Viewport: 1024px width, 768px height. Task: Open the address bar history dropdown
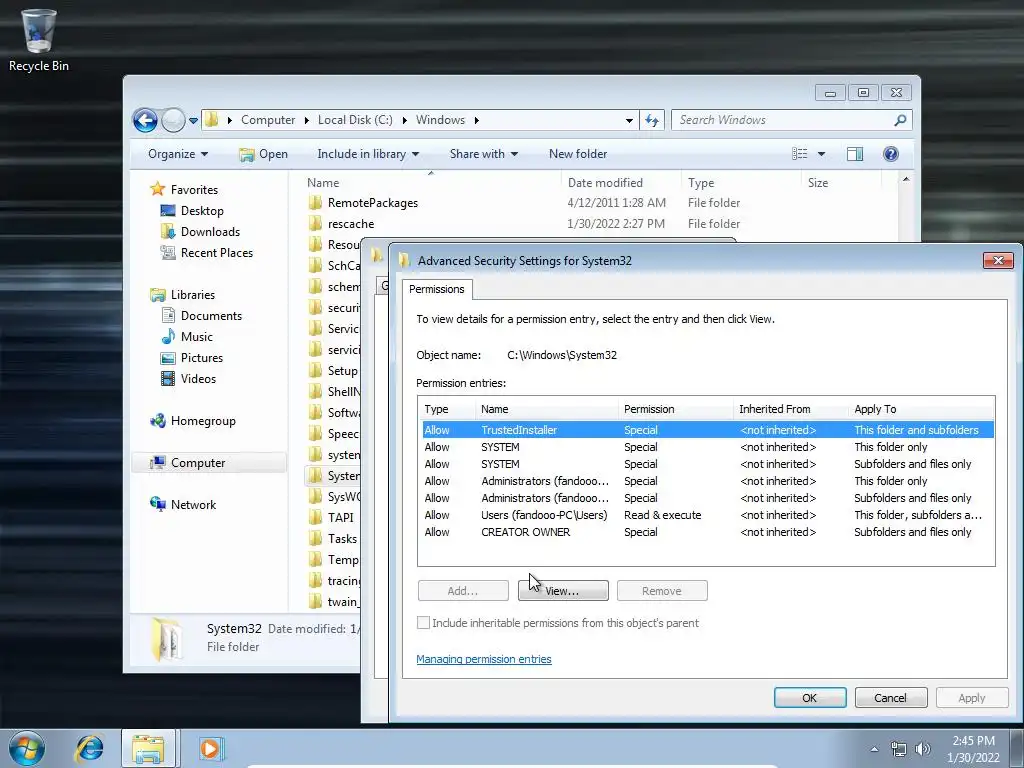coord(629,120)
